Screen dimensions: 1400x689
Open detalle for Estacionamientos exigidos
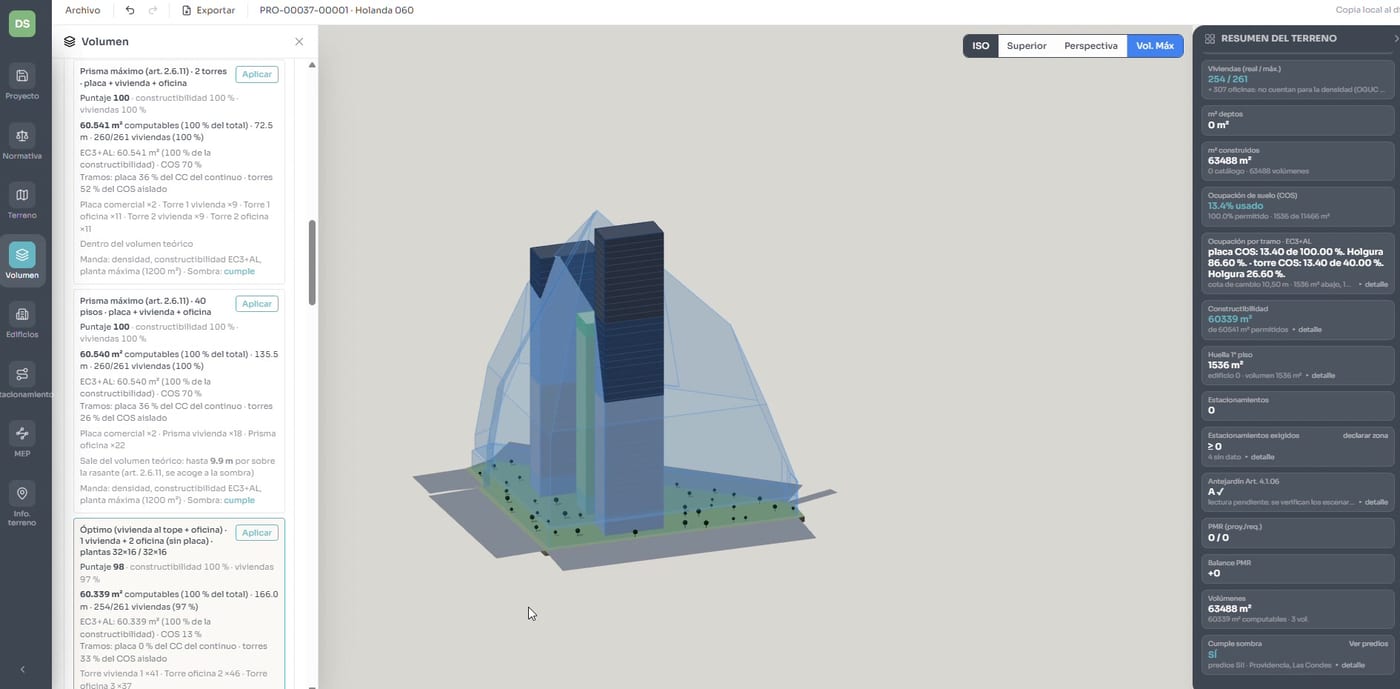[1262, 457]
